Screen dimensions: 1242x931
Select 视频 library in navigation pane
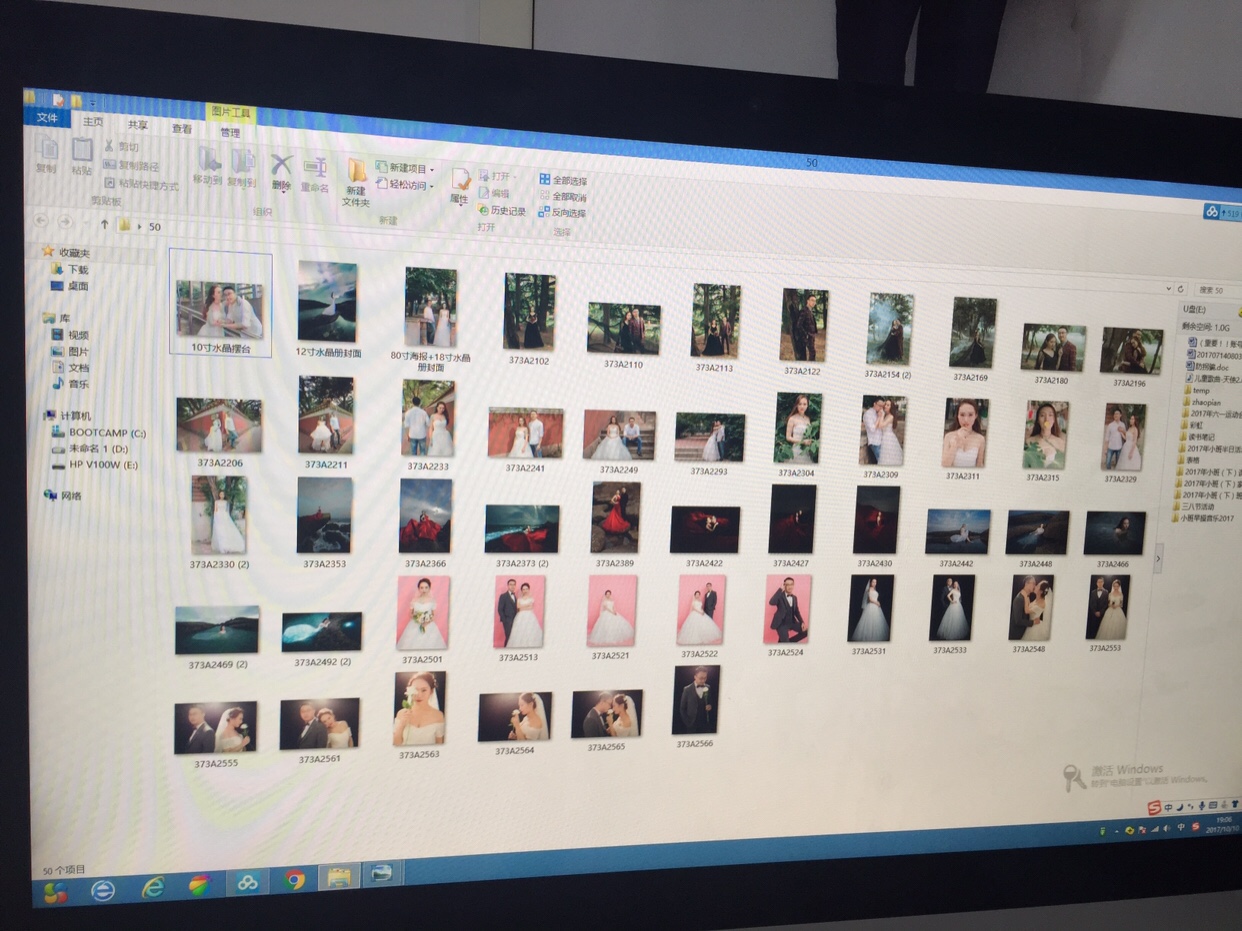(x=71, y=335)
